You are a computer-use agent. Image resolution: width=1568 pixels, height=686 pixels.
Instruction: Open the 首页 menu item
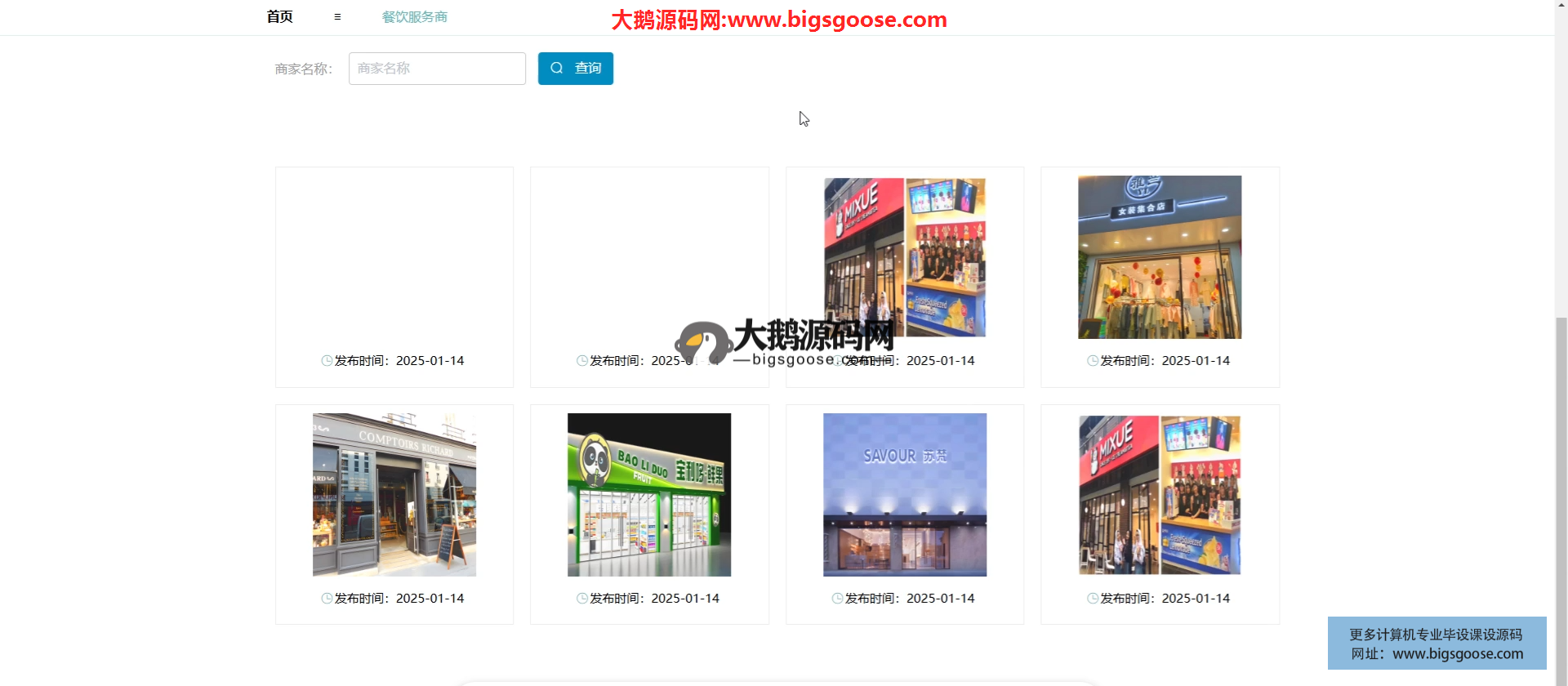(279, 17)
